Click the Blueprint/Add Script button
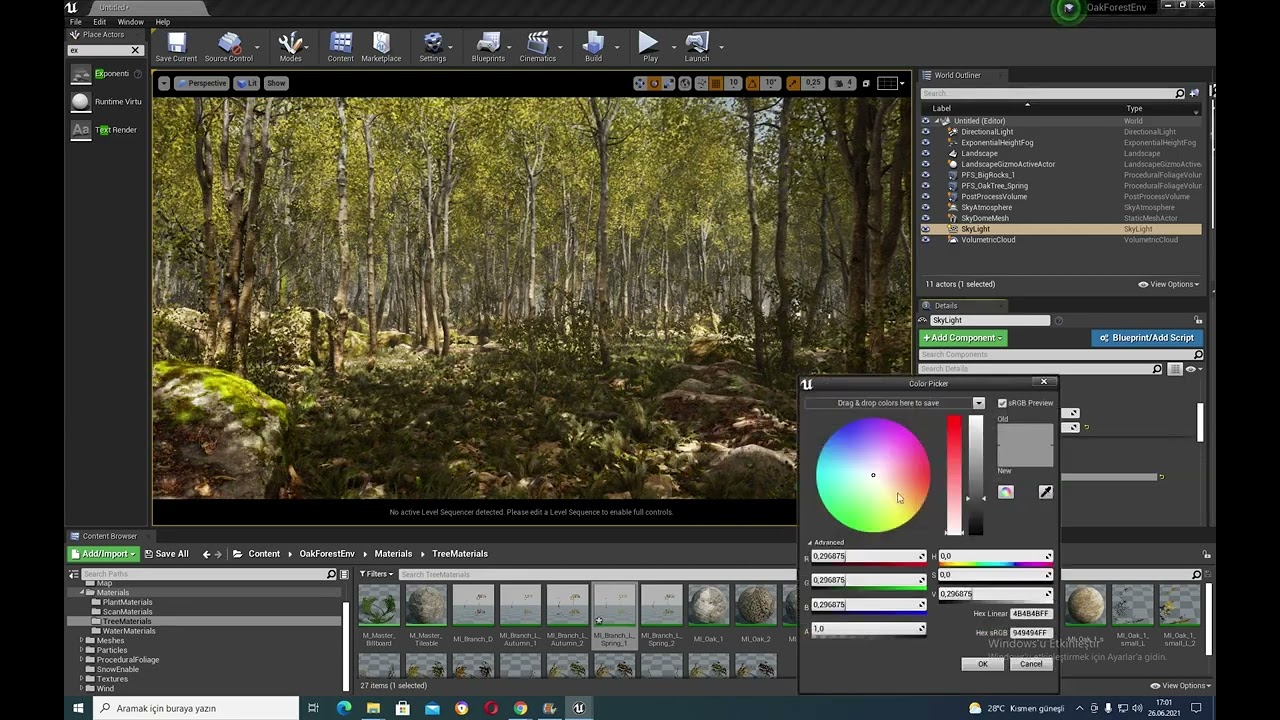The height and width of the screenshot is (720, 1280). 1147,338
